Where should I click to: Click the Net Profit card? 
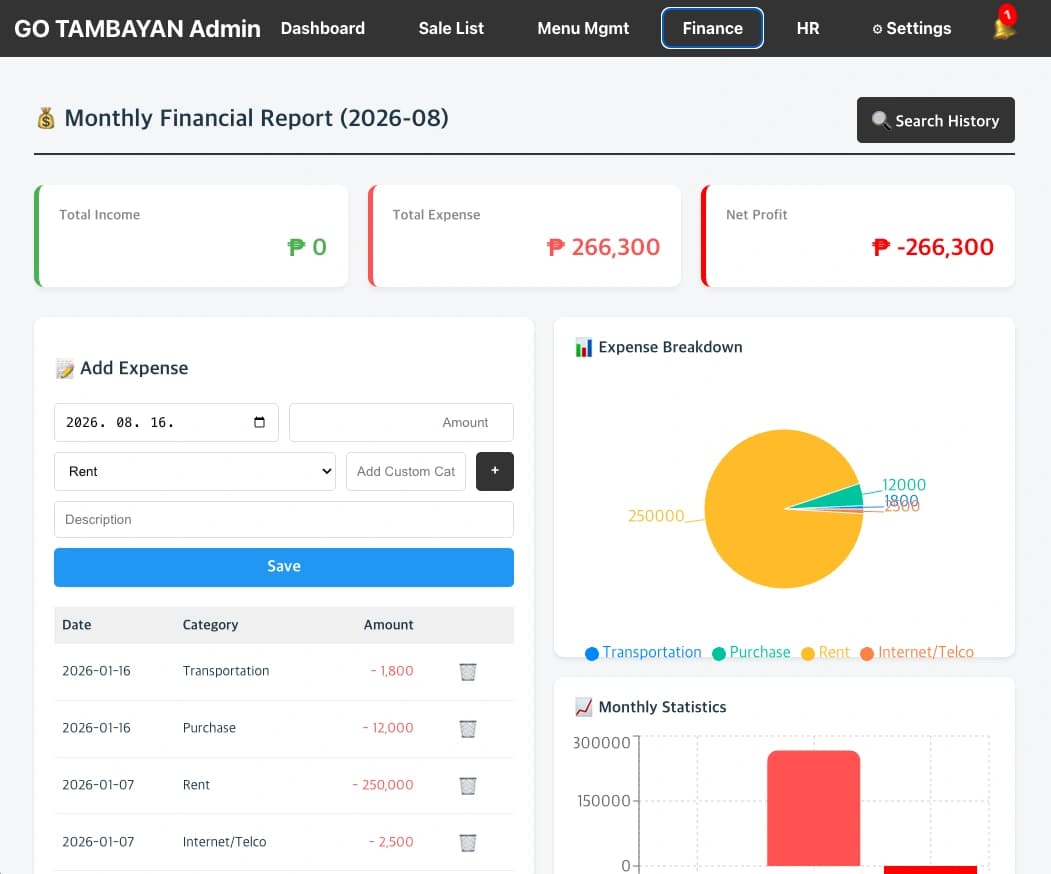[x=857, y=236]
